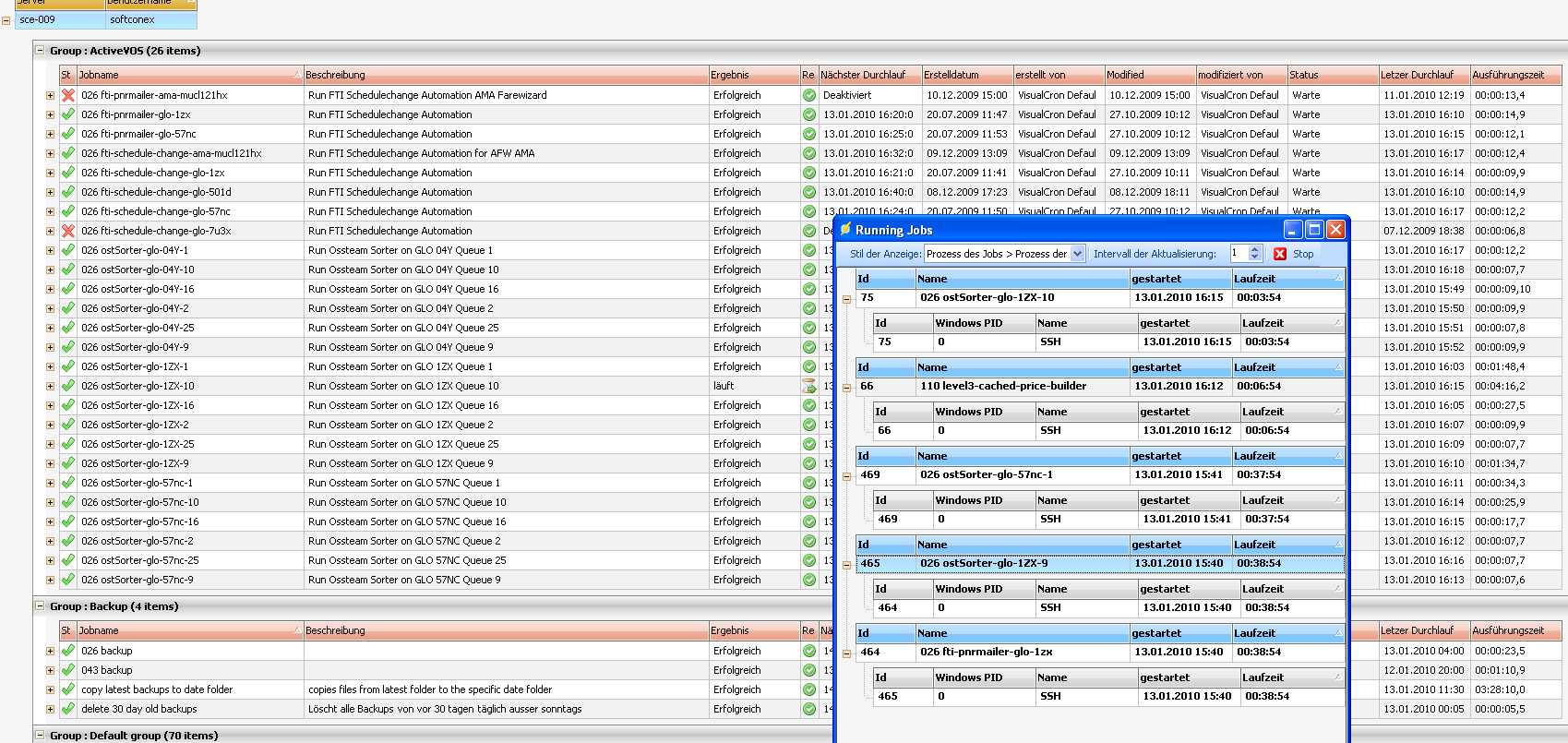Click red X status icon of fti-schedule-change-glo-7u3x
The height and width of the screenshot is (743, 1568).
[x=67, y=231]
